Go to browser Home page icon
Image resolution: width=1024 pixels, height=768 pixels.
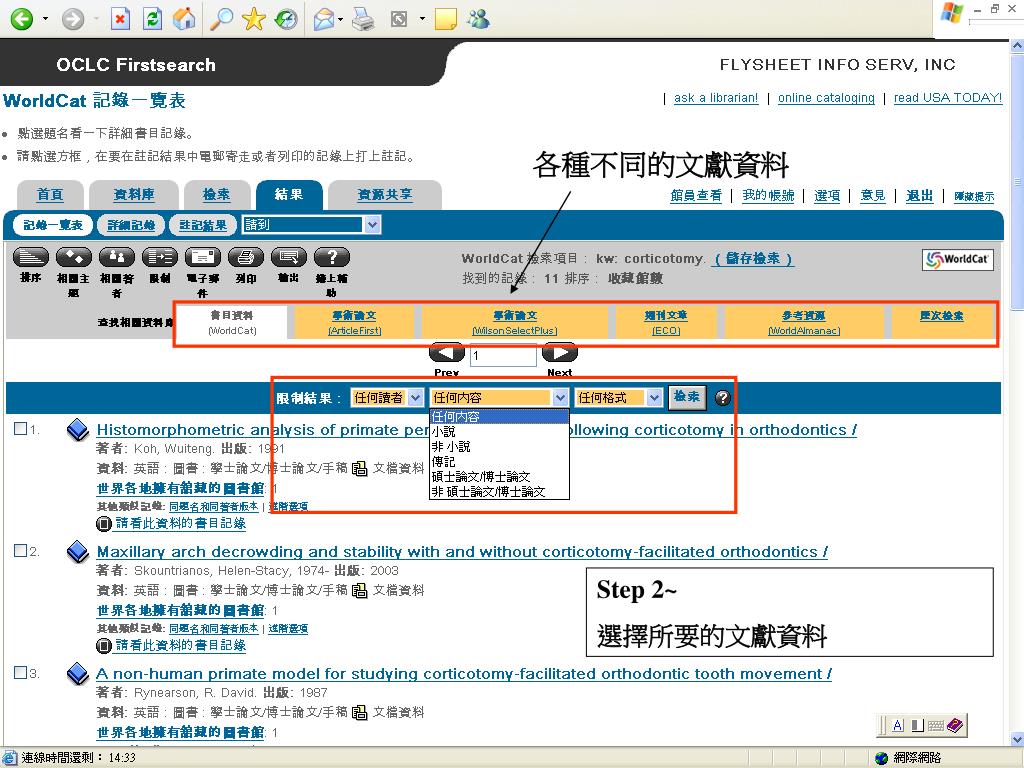[184, 18]
